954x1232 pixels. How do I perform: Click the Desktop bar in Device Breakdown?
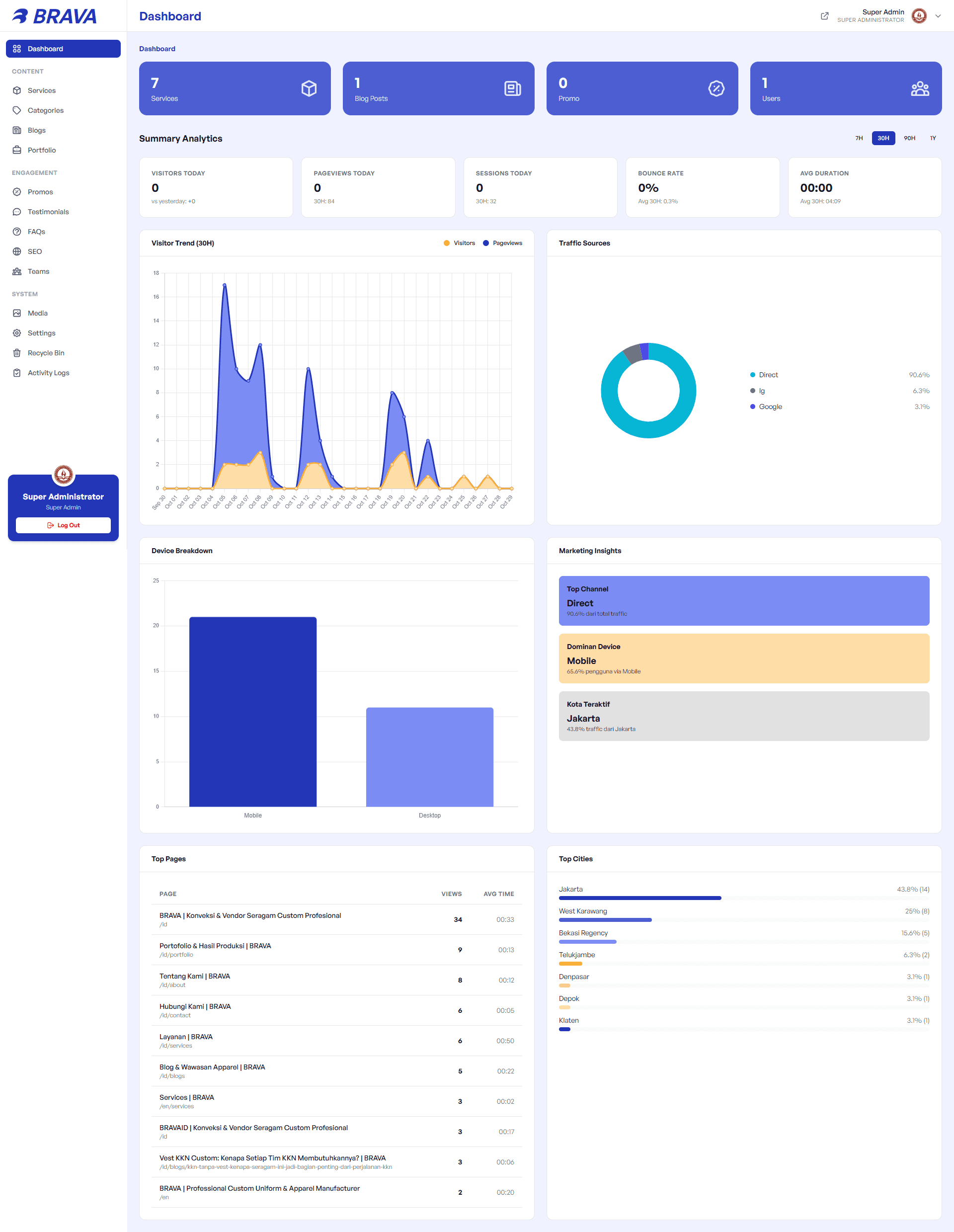click(430, 757)
